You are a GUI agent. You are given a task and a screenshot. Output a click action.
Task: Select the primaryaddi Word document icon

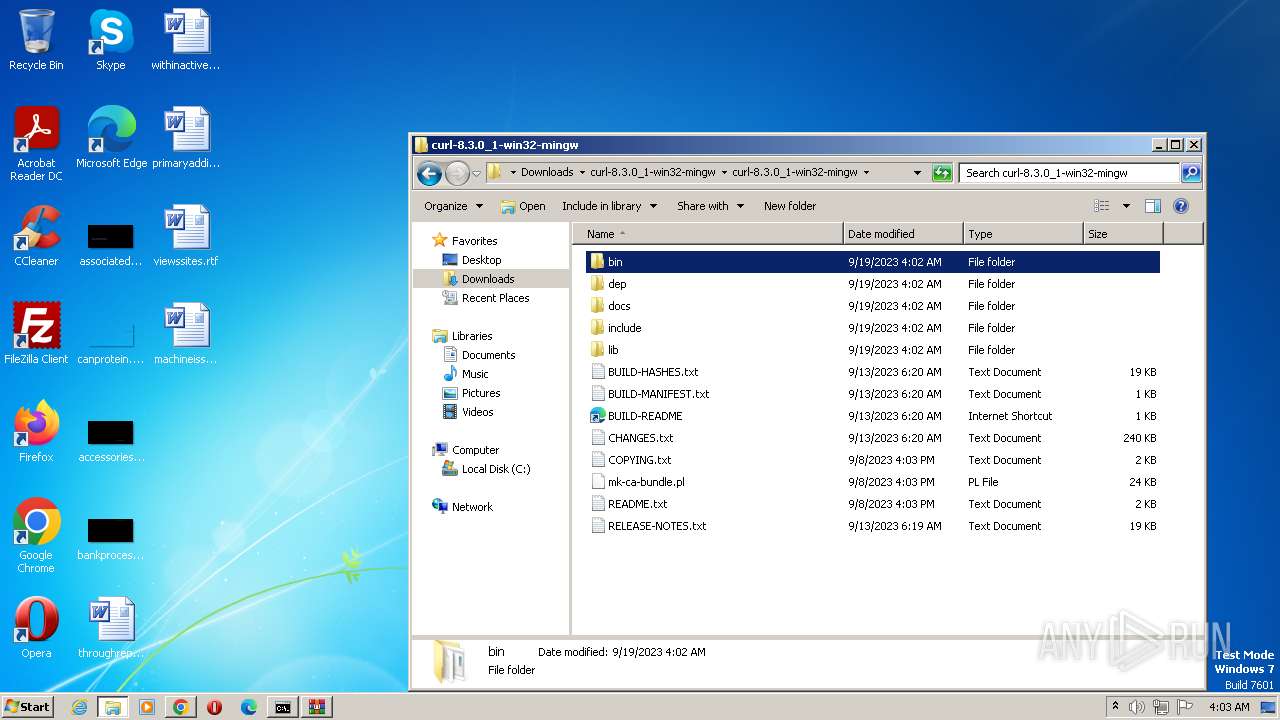186,138
